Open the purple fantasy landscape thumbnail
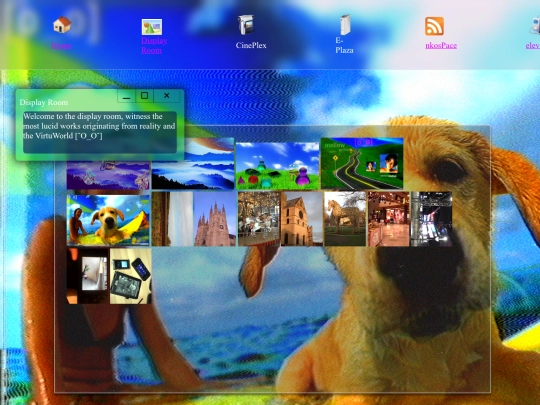This screenshot has width=540, height=405. pyautogui.click(x=108, y=175)
